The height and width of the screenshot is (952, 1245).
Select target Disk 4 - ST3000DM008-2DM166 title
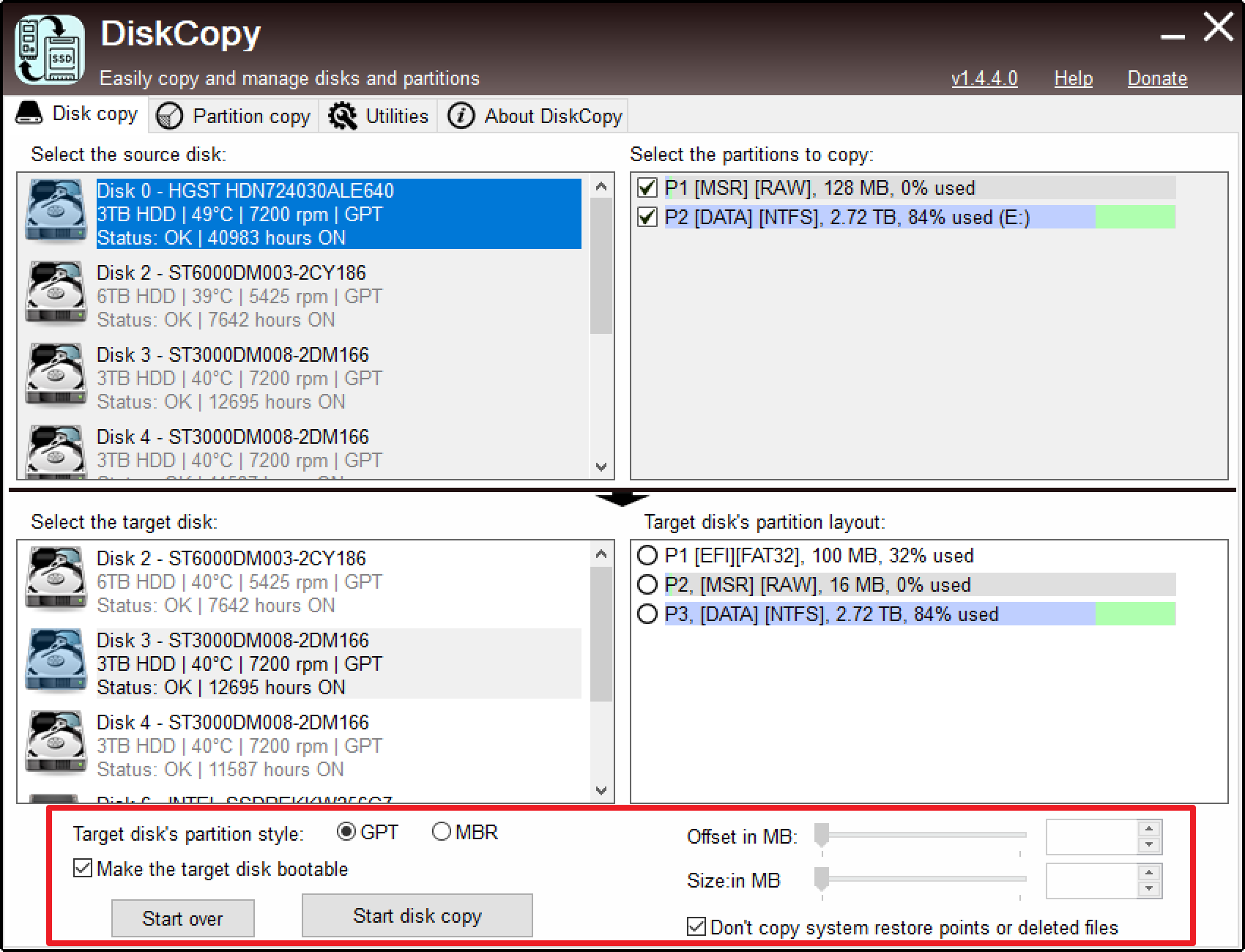233,722
